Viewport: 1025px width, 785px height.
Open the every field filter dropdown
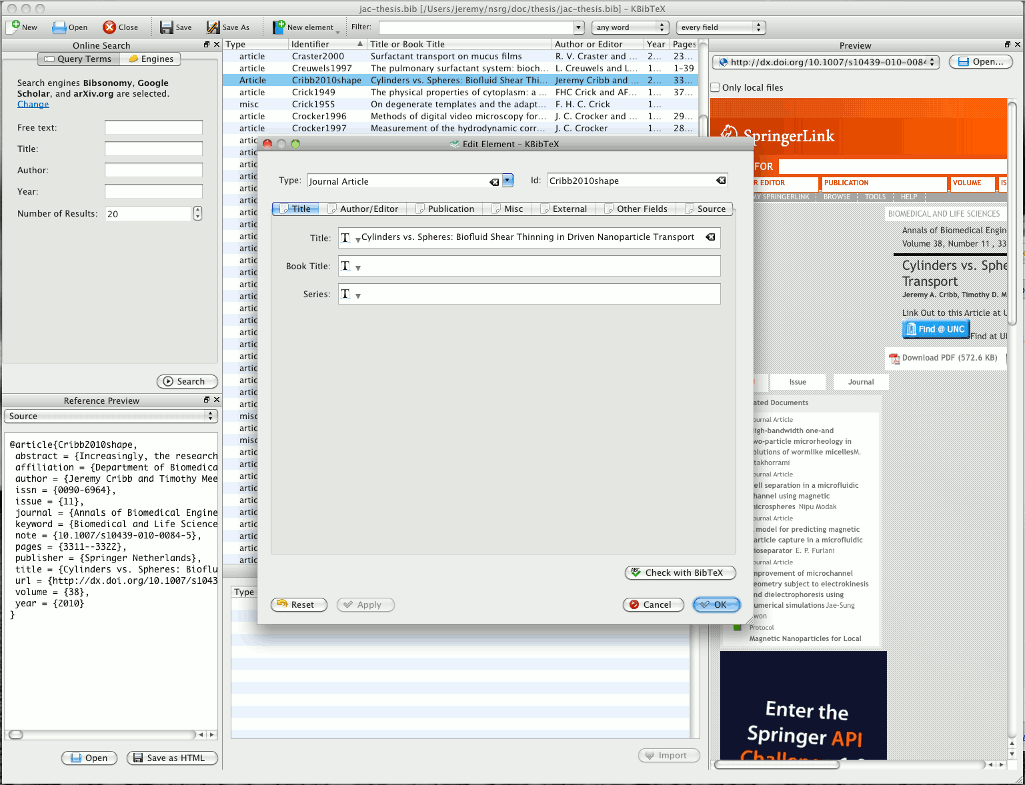click(x=720, y=27)
